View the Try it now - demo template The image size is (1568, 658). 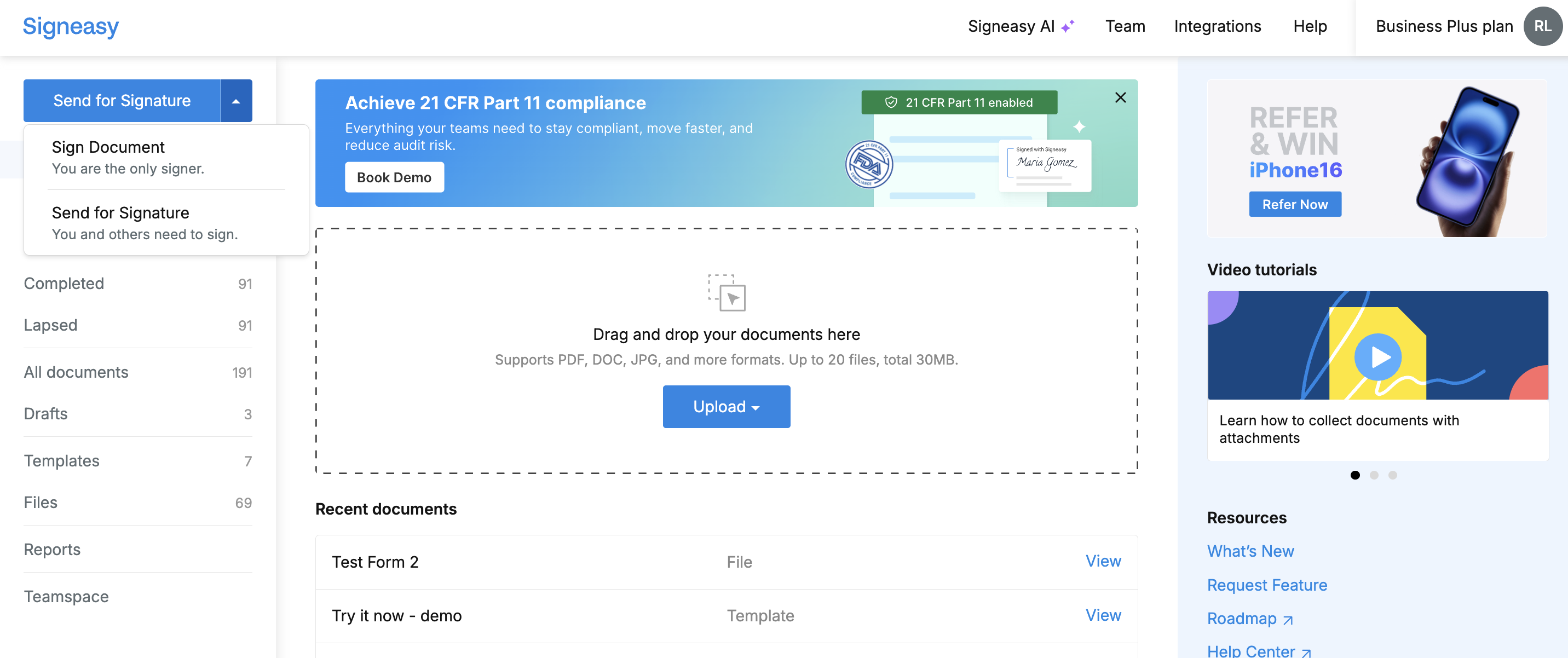pos(1103,615)
